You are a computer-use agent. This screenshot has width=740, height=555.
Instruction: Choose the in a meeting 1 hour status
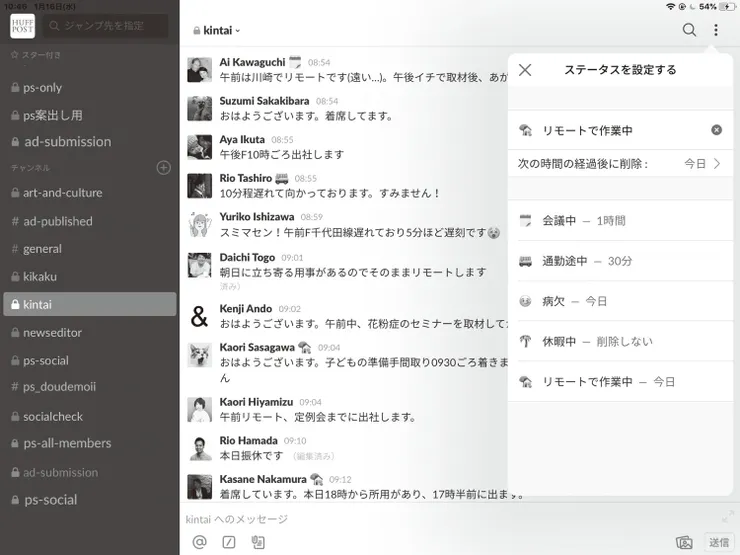[620, 220]
